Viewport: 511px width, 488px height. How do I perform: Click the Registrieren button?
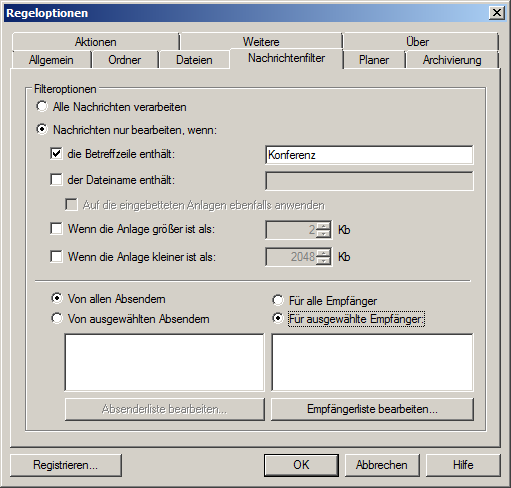[66, 465]
